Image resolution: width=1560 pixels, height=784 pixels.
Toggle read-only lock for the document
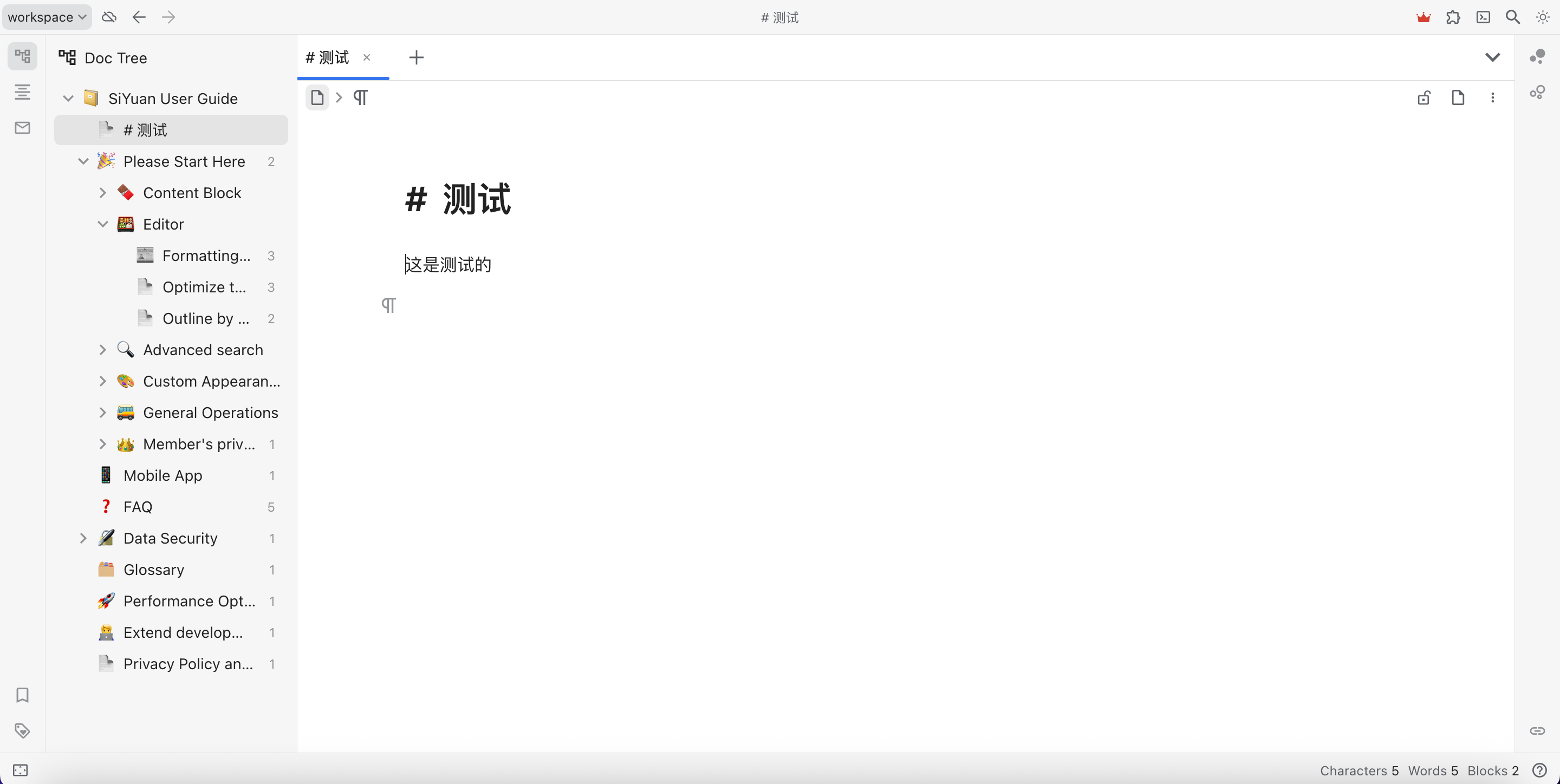pos(1423,97)
